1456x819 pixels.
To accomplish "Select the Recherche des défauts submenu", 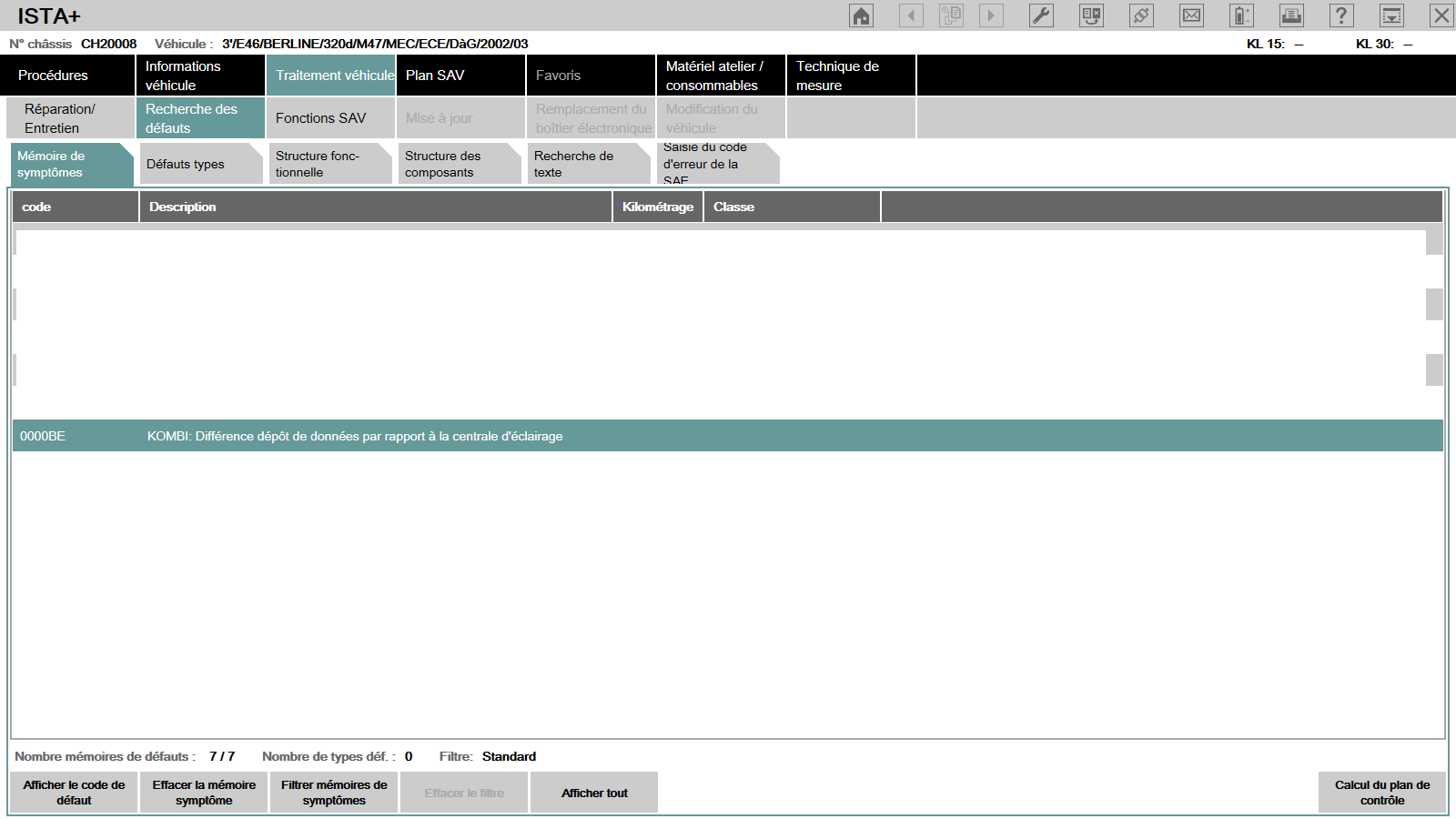I will click(200, 118).
